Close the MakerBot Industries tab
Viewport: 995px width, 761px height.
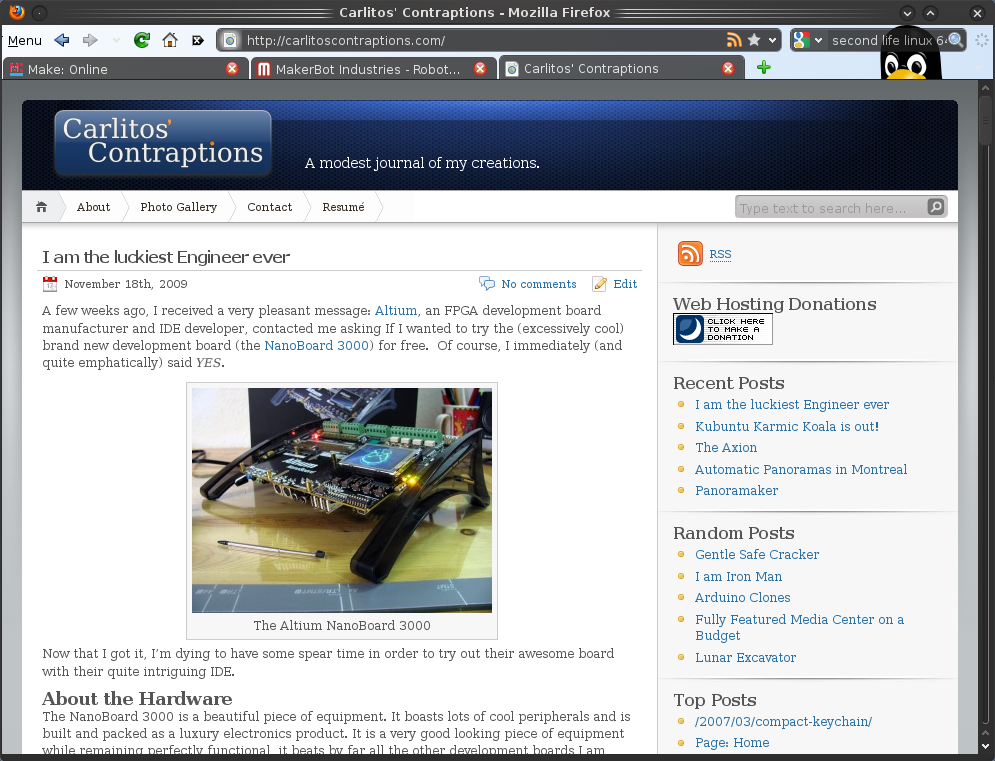tap(480, 69)
